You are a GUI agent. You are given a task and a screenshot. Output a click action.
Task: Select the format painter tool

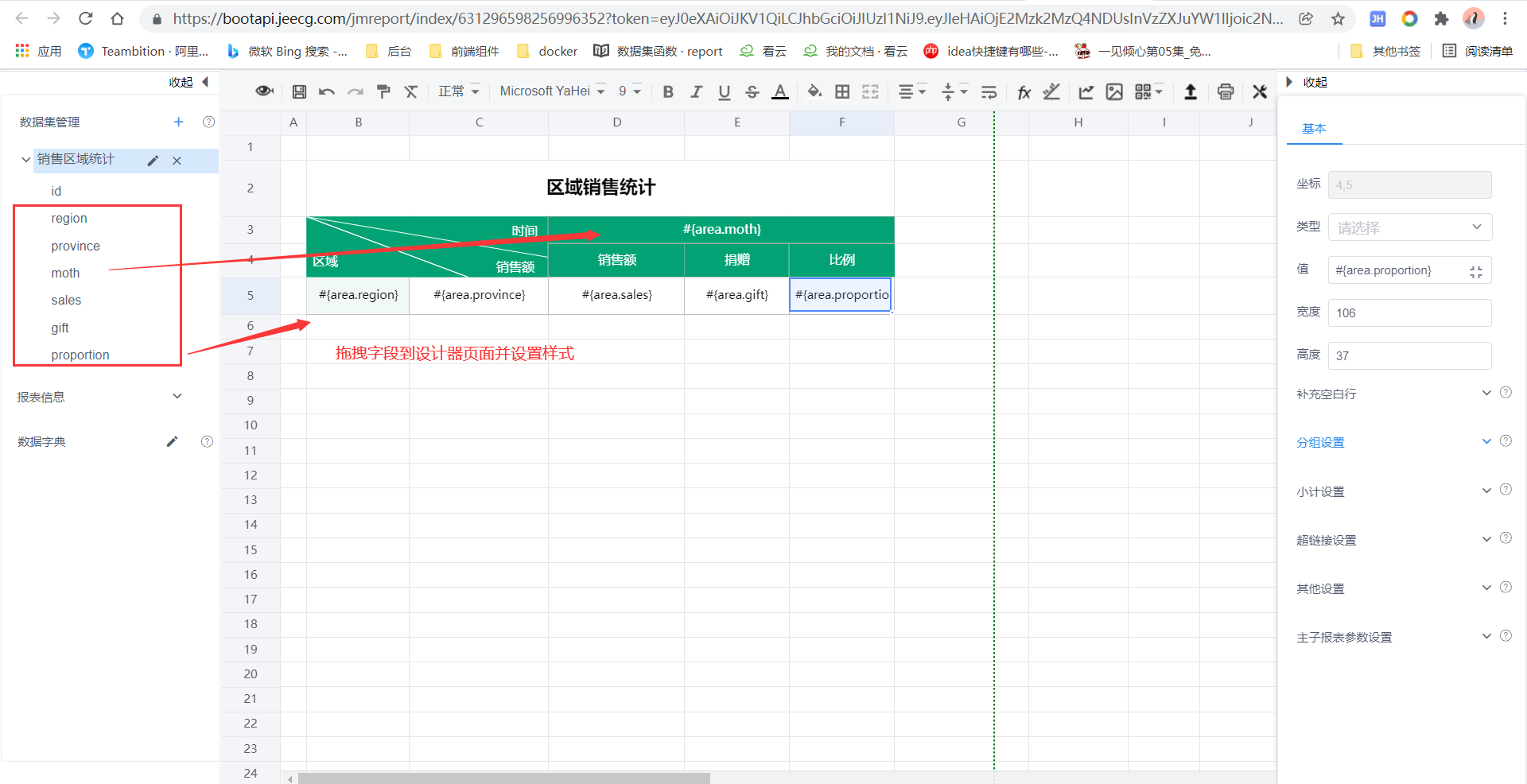383,91
